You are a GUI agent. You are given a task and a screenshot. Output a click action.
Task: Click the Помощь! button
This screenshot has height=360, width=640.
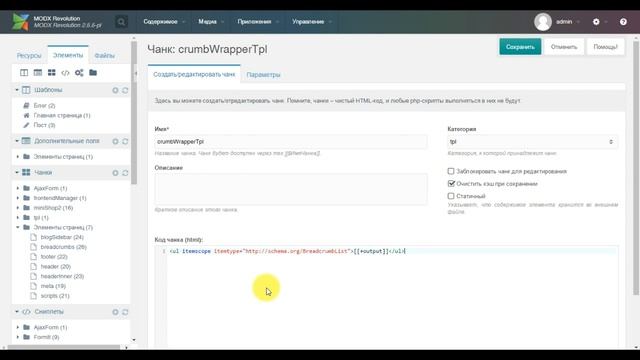pyautogui.click(x=605, y=47)
